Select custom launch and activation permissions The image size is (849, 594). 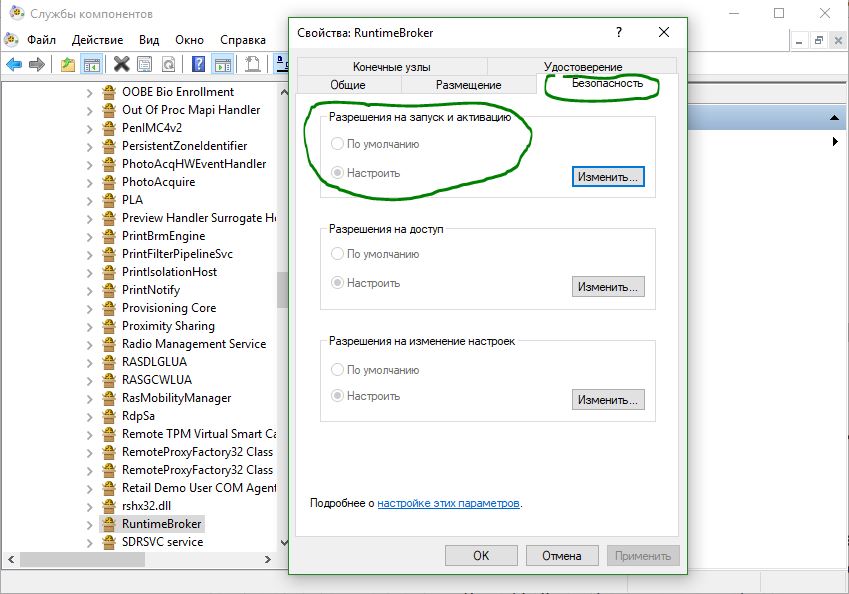337,173
